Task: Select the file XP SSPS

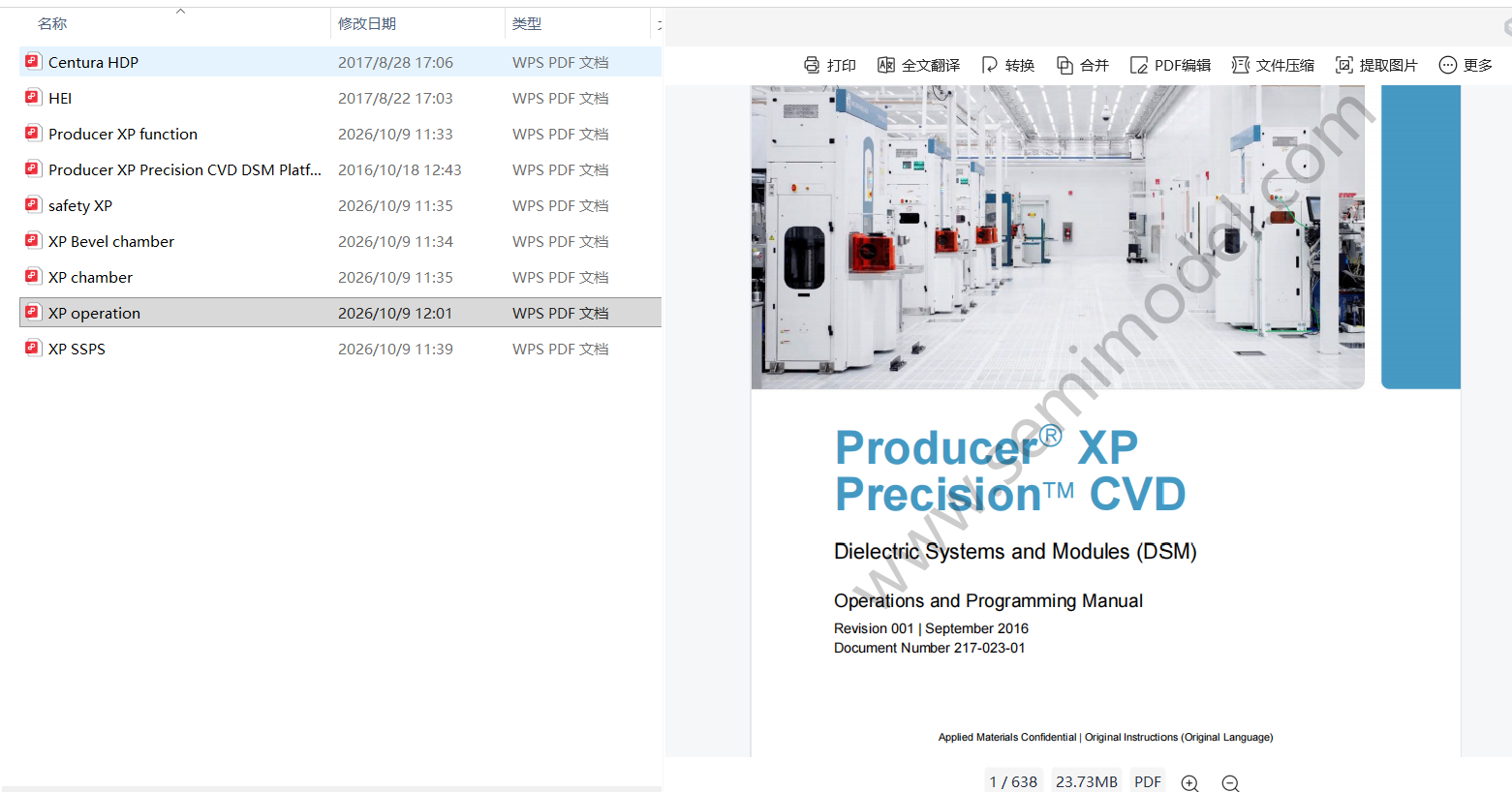Action: point(77,349)
